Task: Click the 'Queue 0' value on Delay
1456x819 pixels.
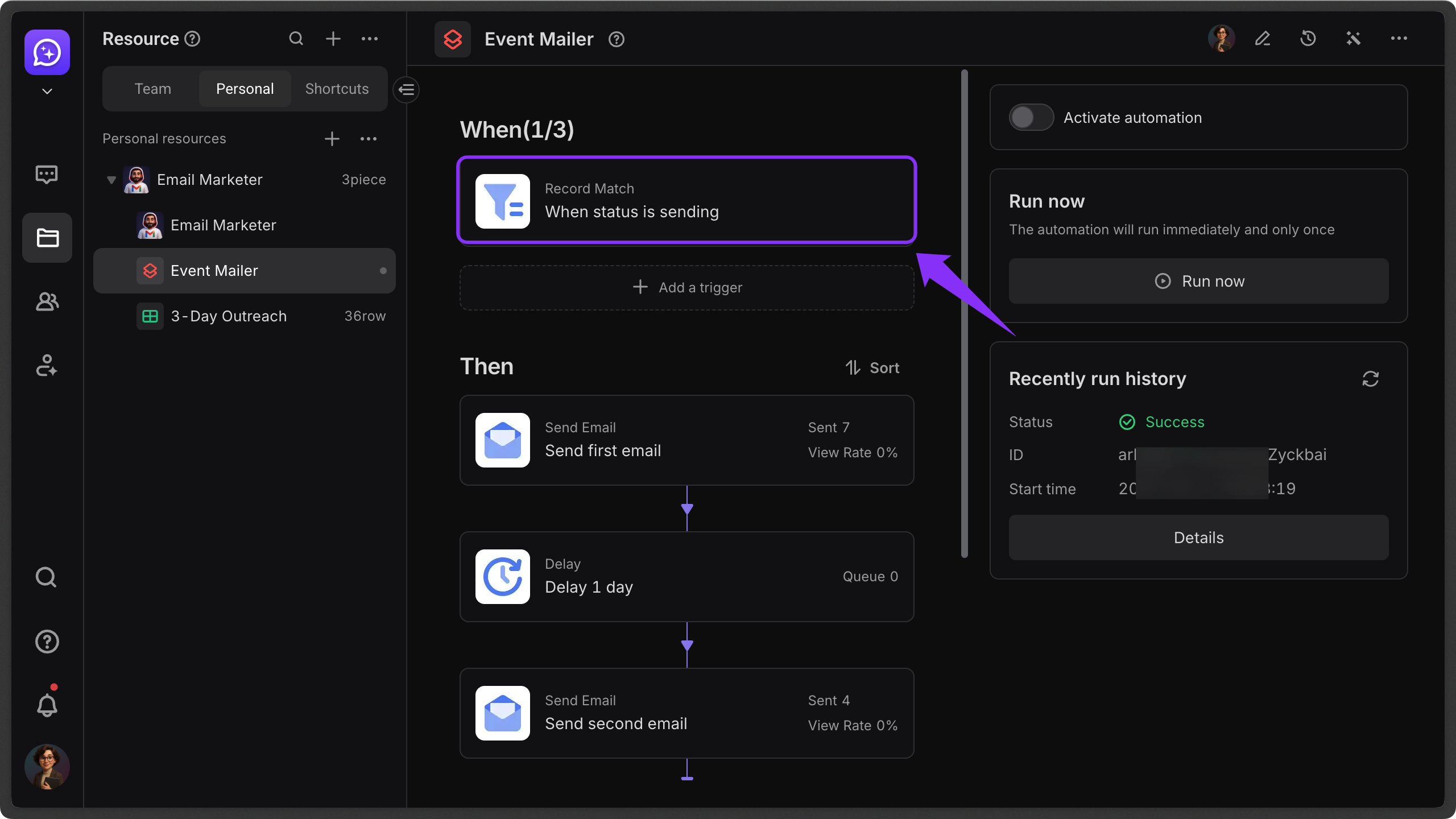Action: point(871,577)
